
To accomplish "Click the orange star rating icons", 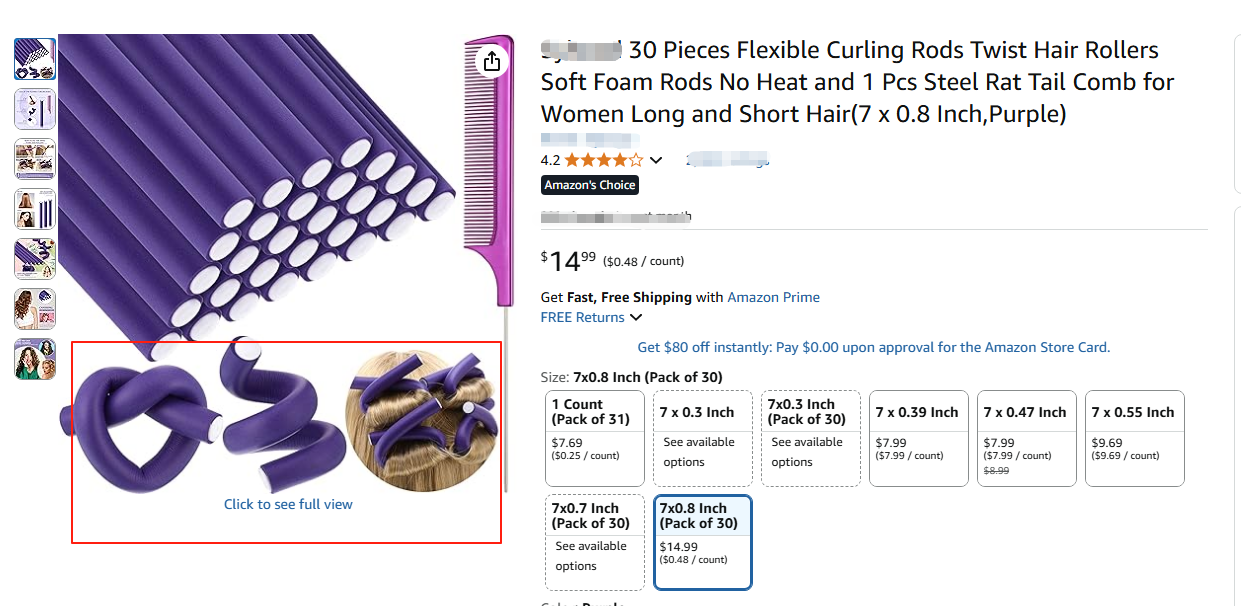I will pyautogui.click(x=603, y=160).
